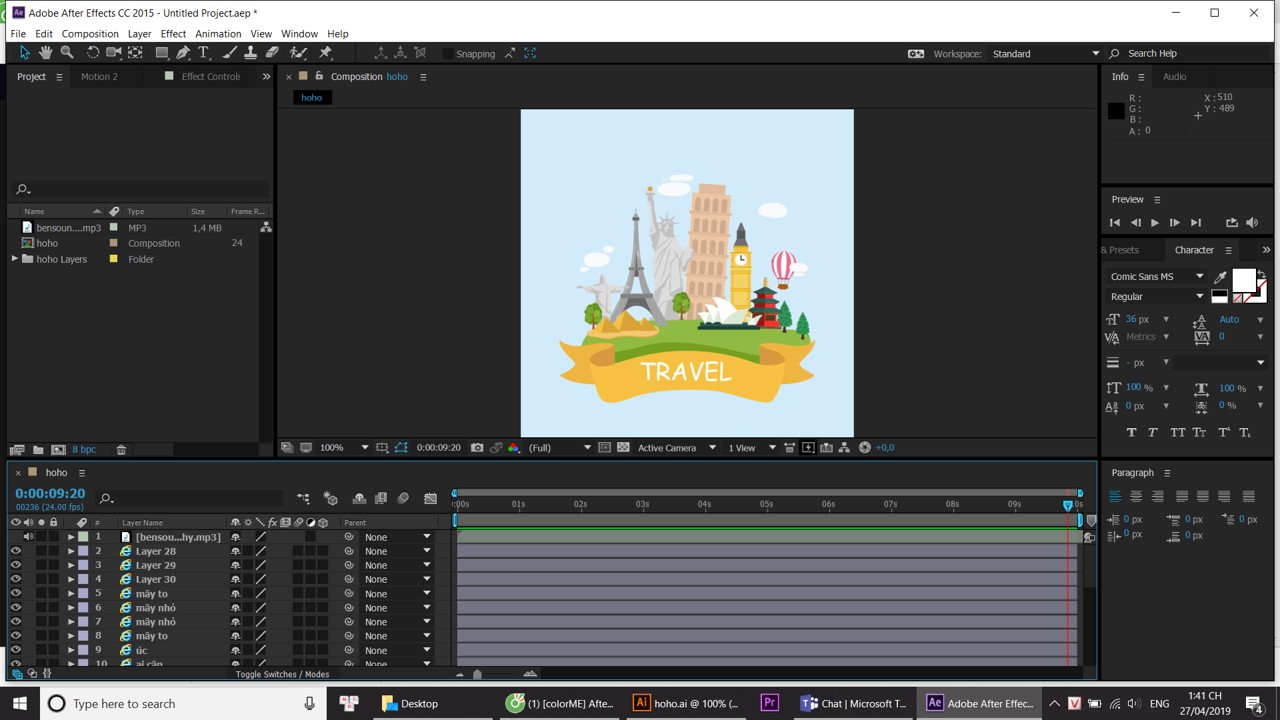Toggle All Caps text style
The image size is (1280, 720).
[1178, 433]
